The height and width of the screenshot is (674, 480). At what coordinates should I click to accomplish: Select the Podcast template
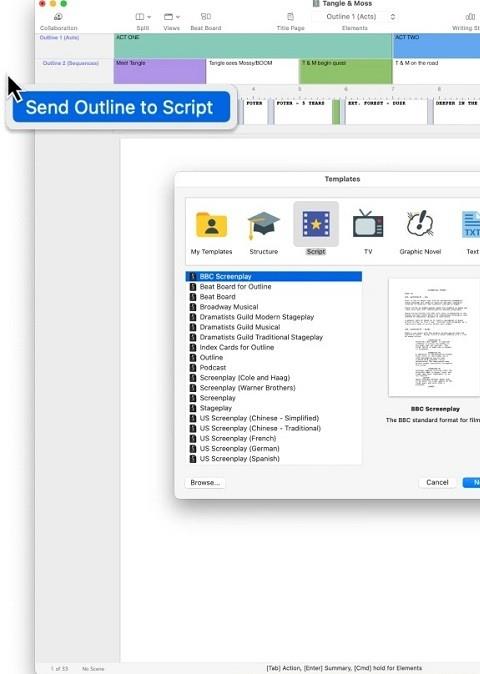274,368
